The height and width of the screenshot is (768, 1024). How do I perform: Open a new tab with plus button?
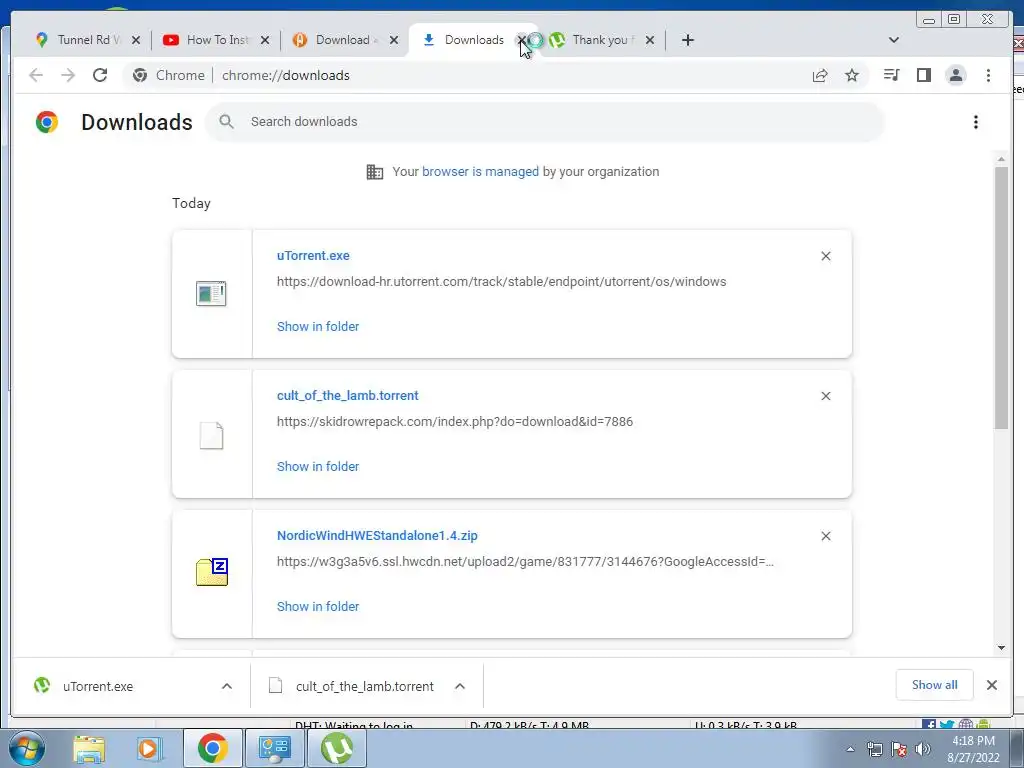pos(688,40)
